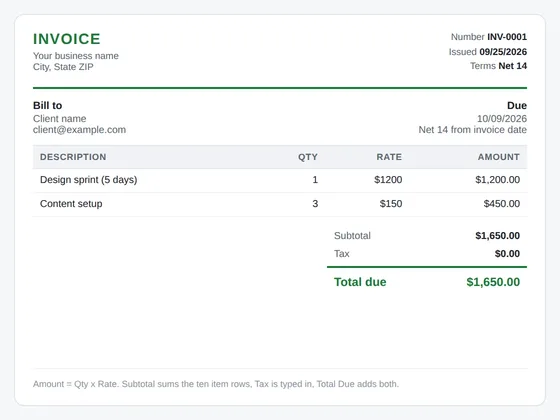Click the $150 rate cell

(391, 204)
